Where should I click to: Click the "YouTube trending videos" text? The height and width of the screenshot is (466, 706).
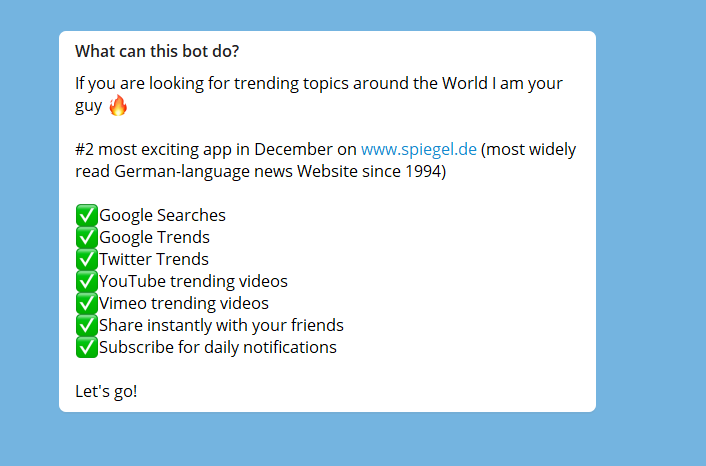(x=193, y=281)
